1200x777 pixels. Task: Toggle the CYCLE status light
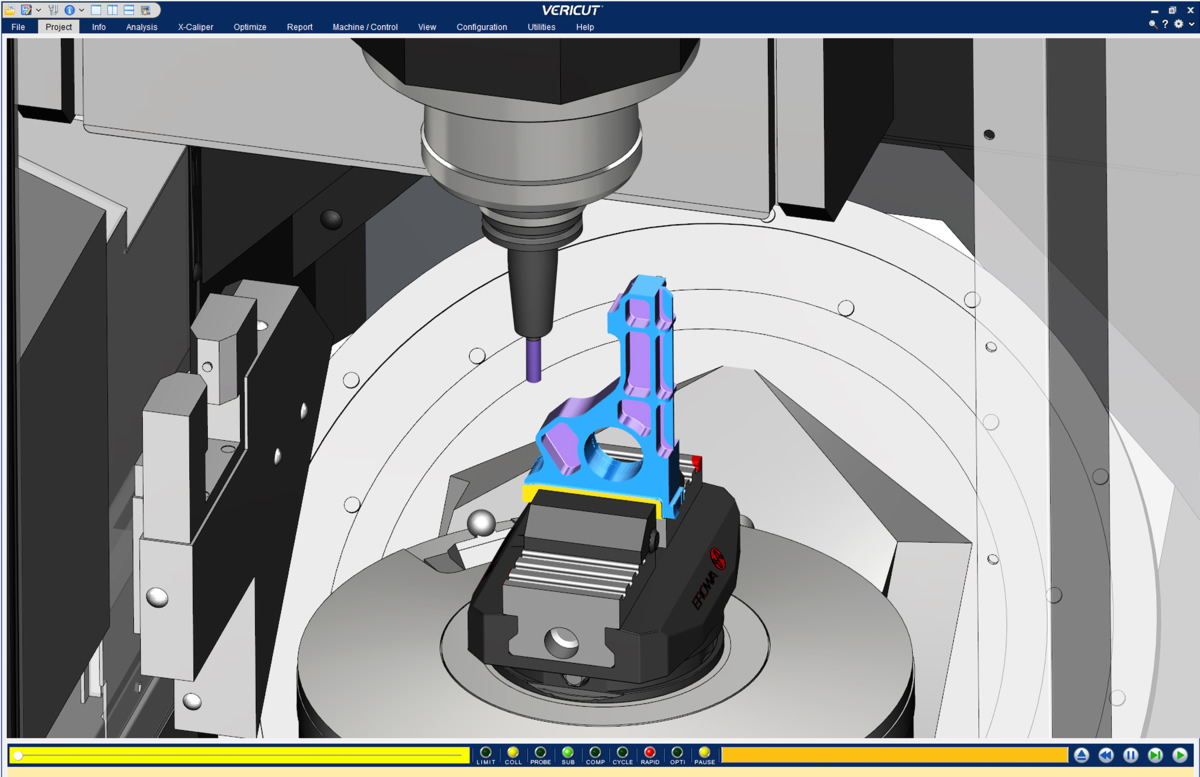point(622,752)
